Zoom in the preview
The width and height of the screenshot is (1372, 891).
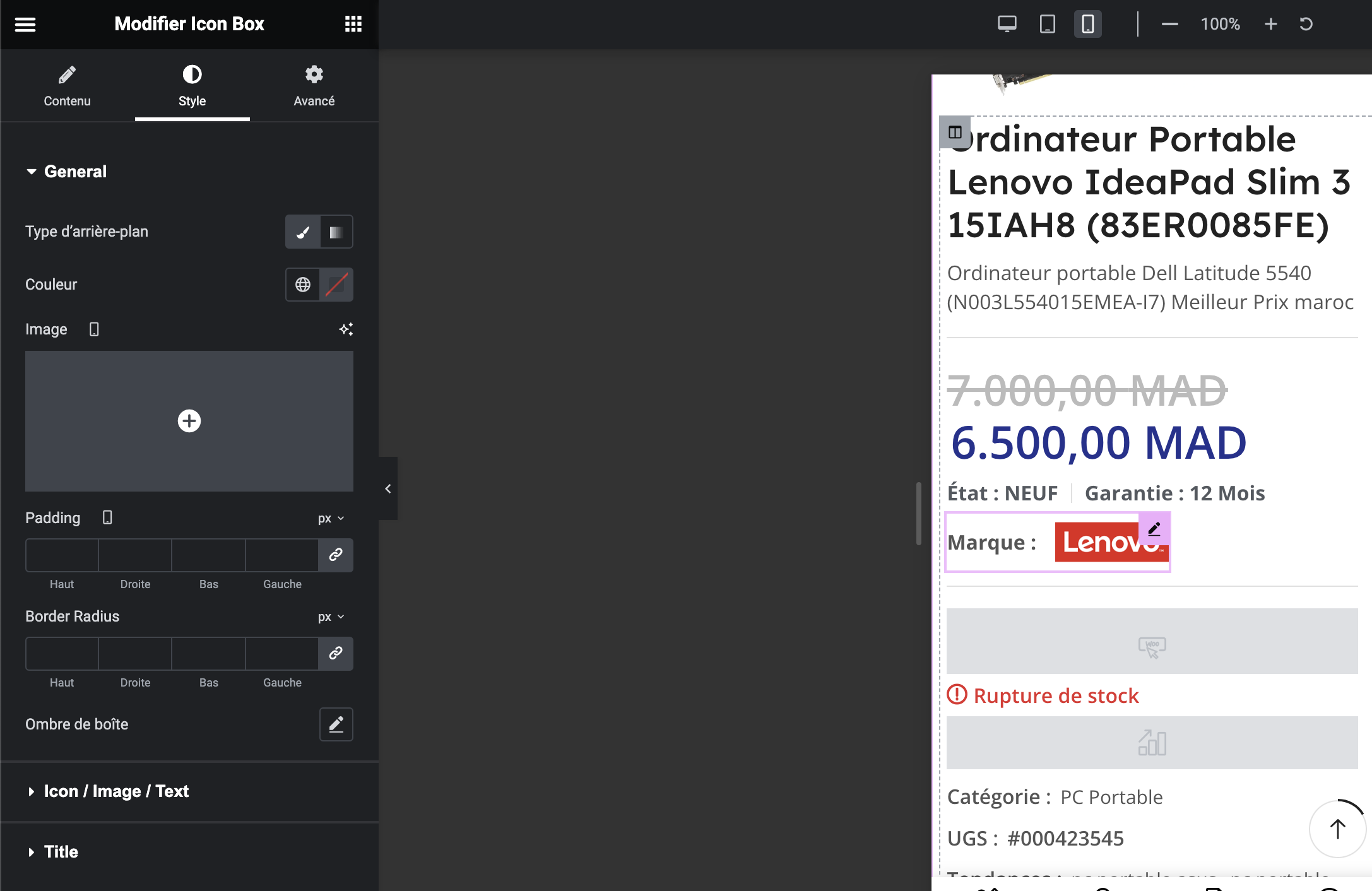point(1270,24)
